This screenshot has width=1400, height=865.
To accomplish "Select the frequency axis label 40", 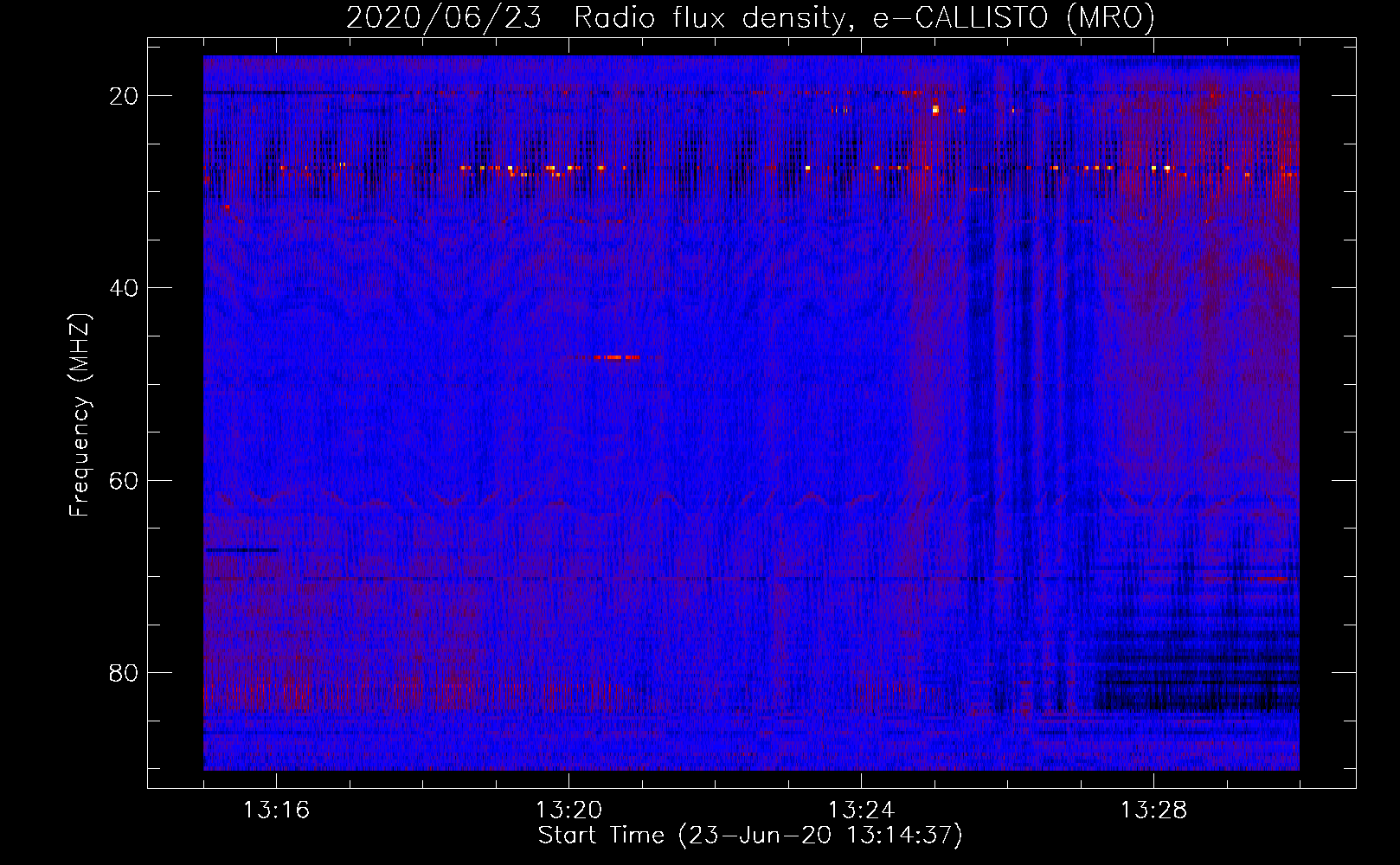I will (125, 288).
